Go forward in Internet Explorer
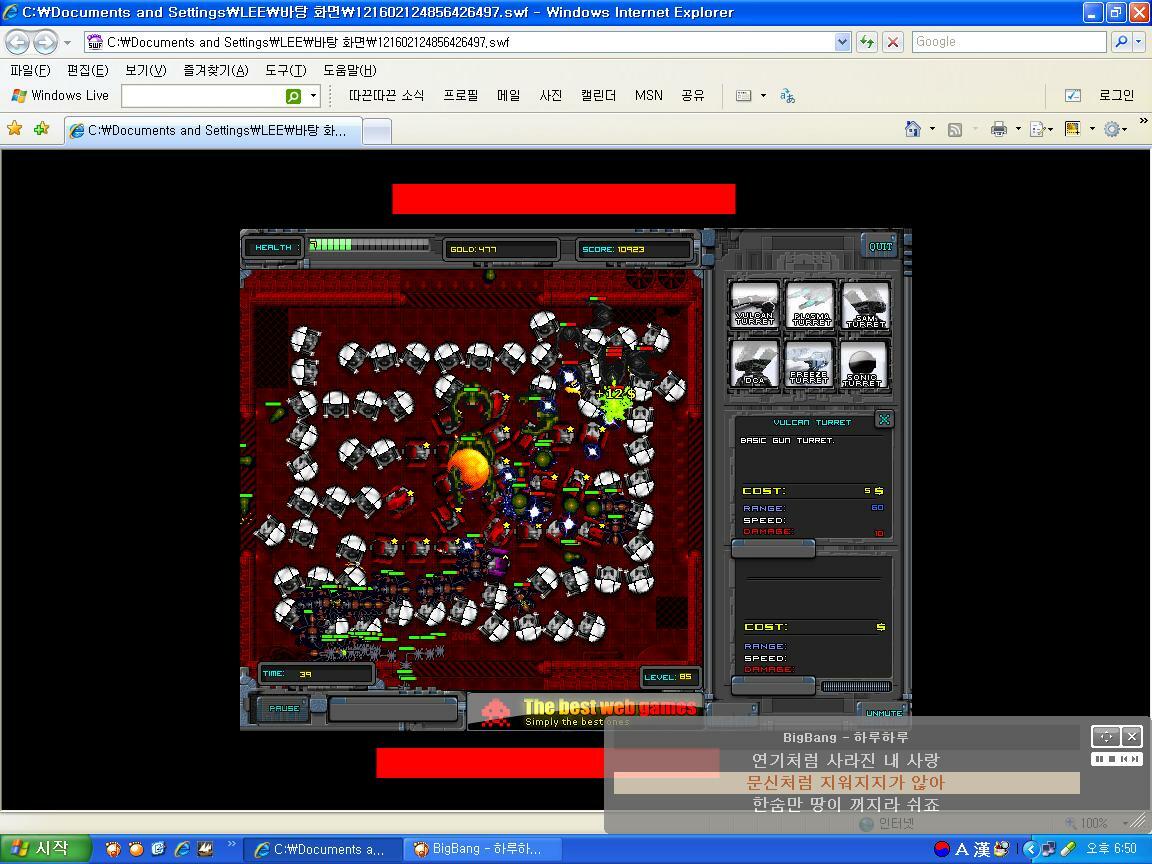 46,42
